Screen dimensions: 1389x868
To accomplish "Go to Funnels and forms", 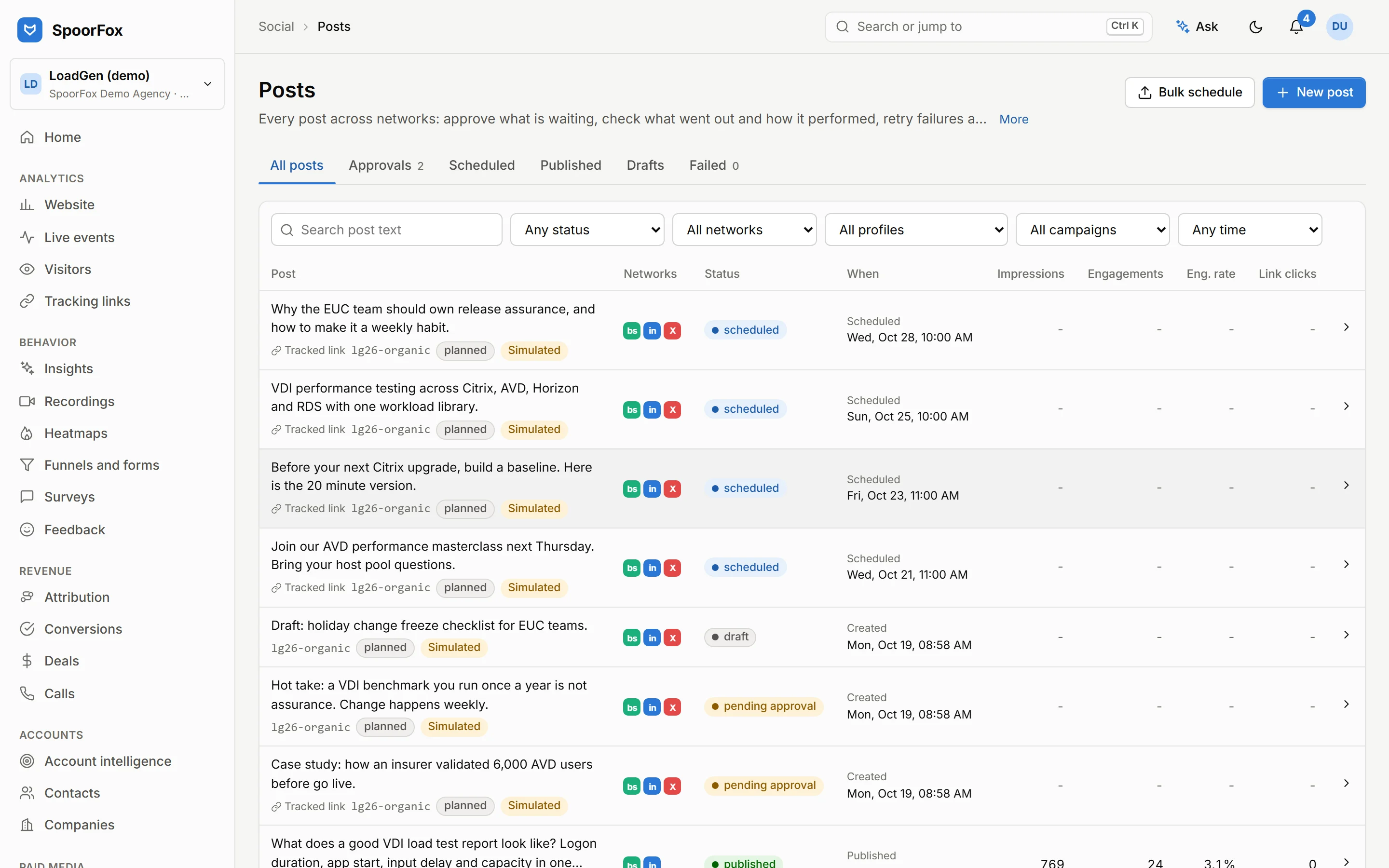I will tap(117, 465).
